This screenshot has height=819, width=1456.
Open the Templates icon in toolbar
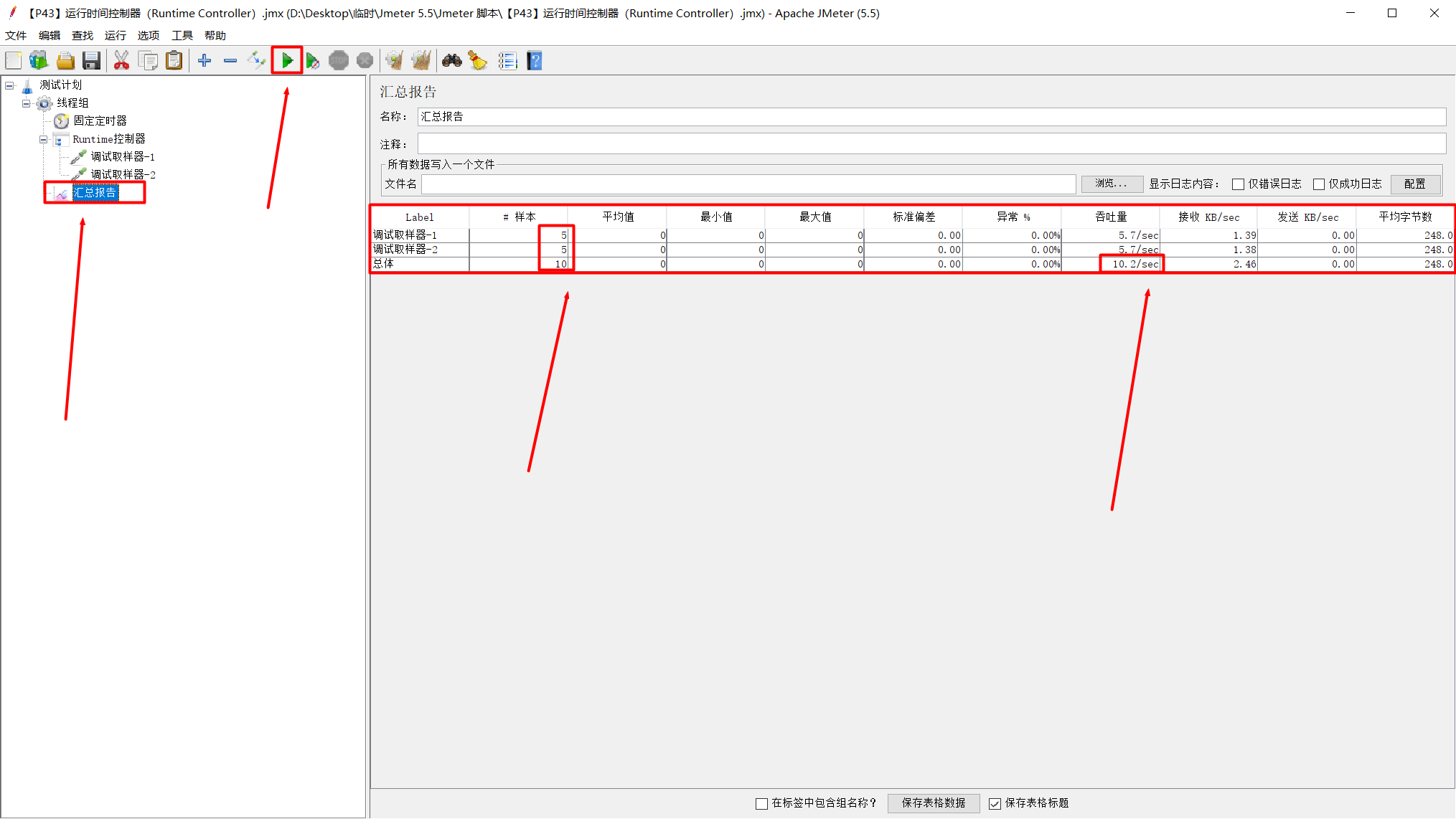pyautogui.click(x=39, y=61)
